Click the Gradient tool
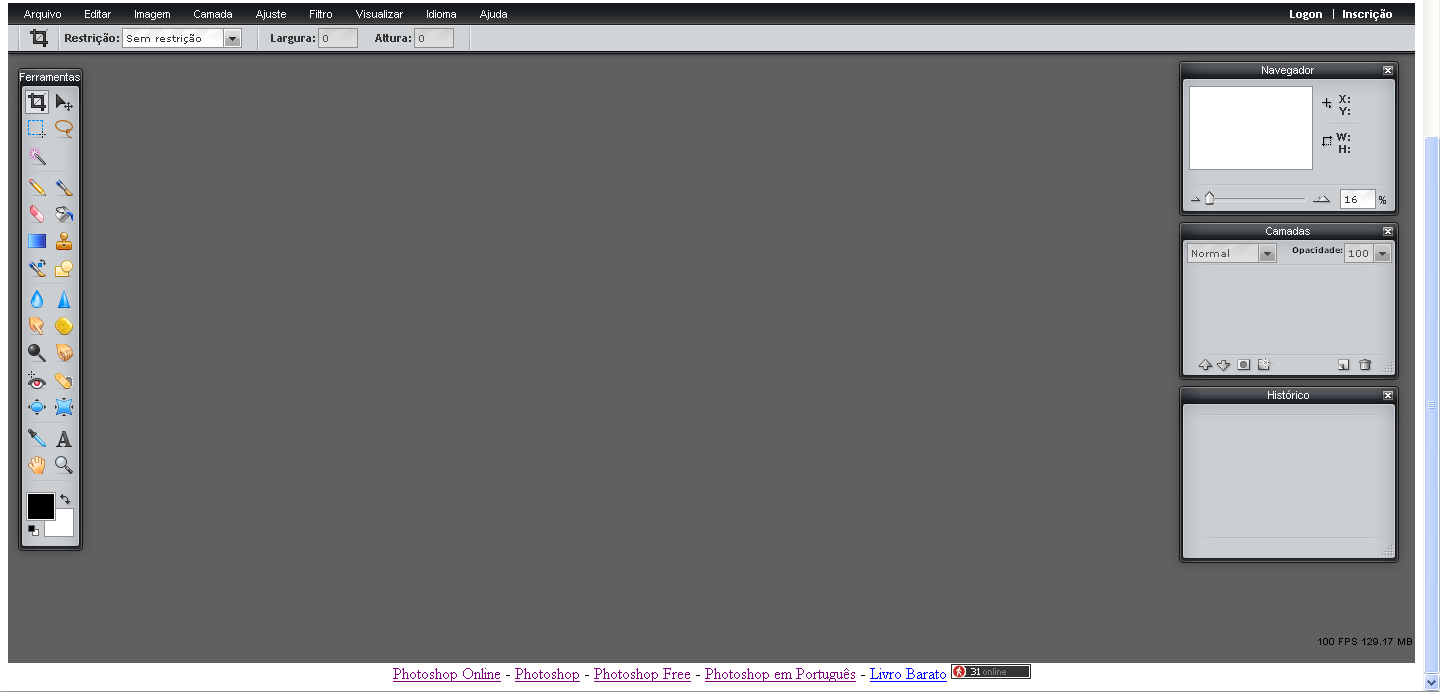The width and height of the screenshot is (1440, 692). point(37,241)
